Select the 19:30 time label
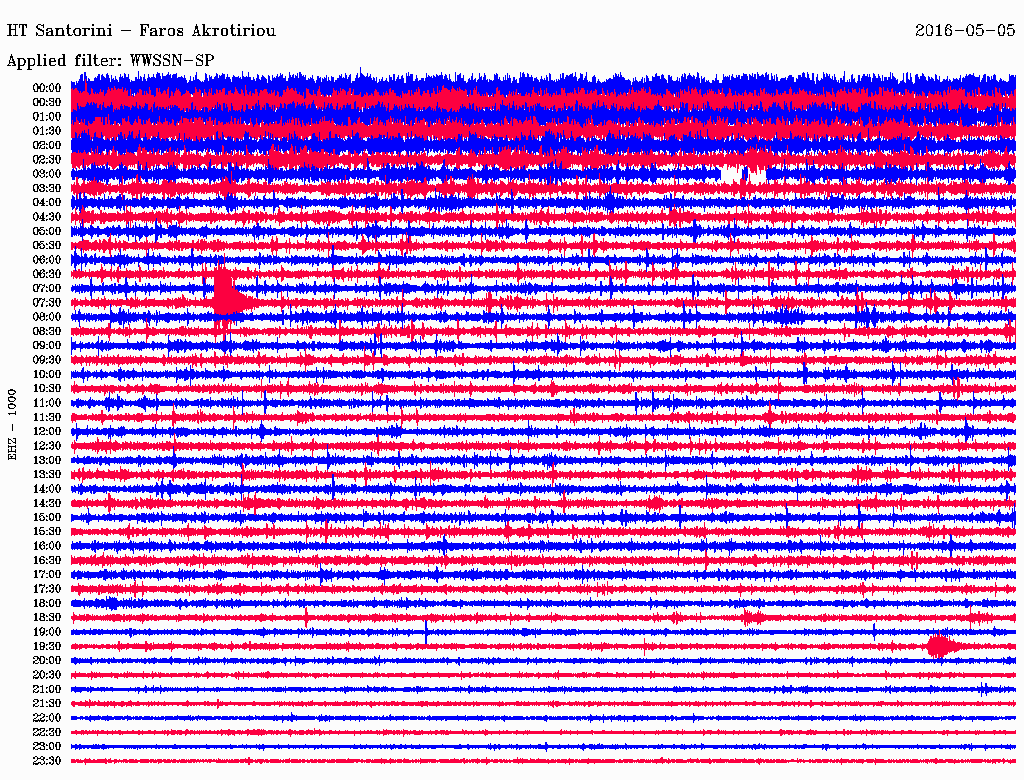The width and height of the screenshot is (1024, 780). pyautogui.click(x=47, y=647)
